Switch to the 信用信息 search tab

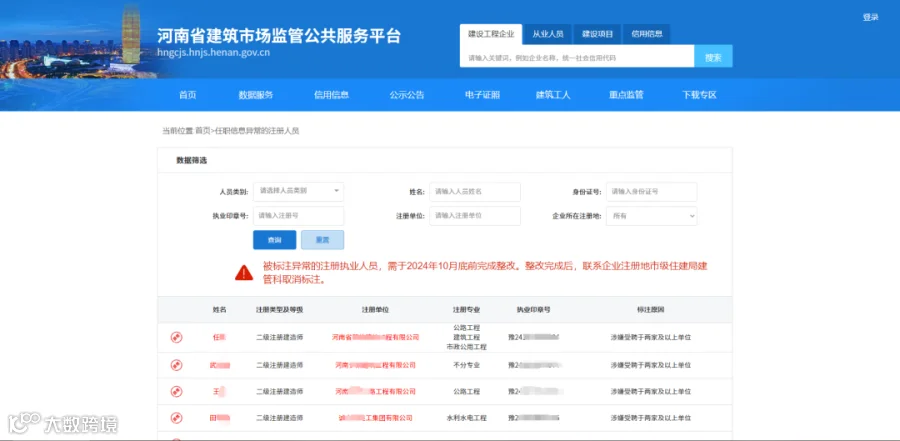coord(647,34)
